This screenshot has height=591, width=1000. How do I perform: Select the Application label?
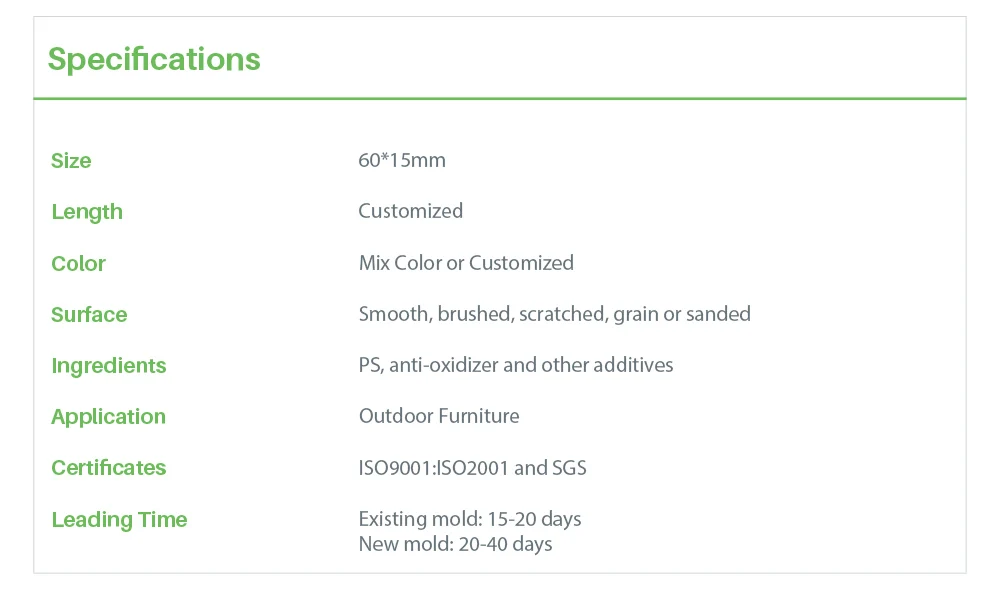[x=108, y=417]
